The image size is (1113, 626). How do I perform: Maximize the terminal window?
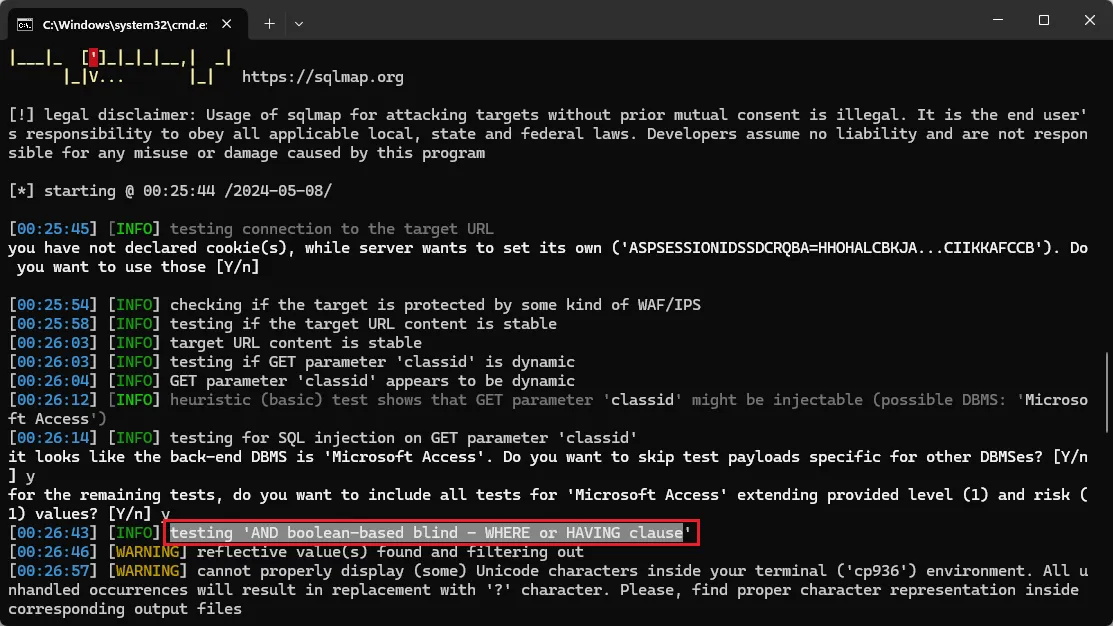1044,20
